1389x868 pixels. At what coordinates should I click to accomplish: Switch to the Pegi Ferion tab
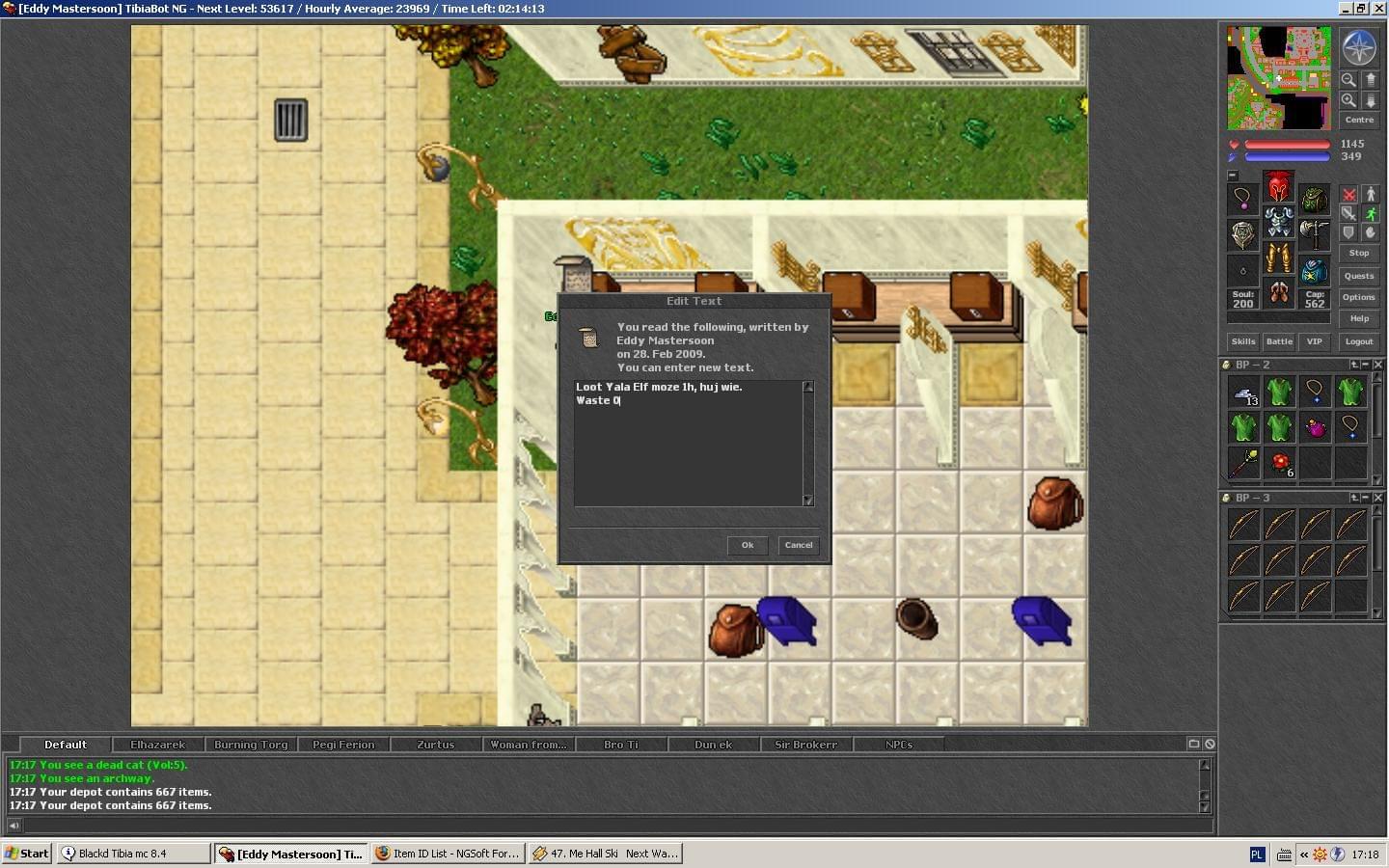click(x=343, y=745)
